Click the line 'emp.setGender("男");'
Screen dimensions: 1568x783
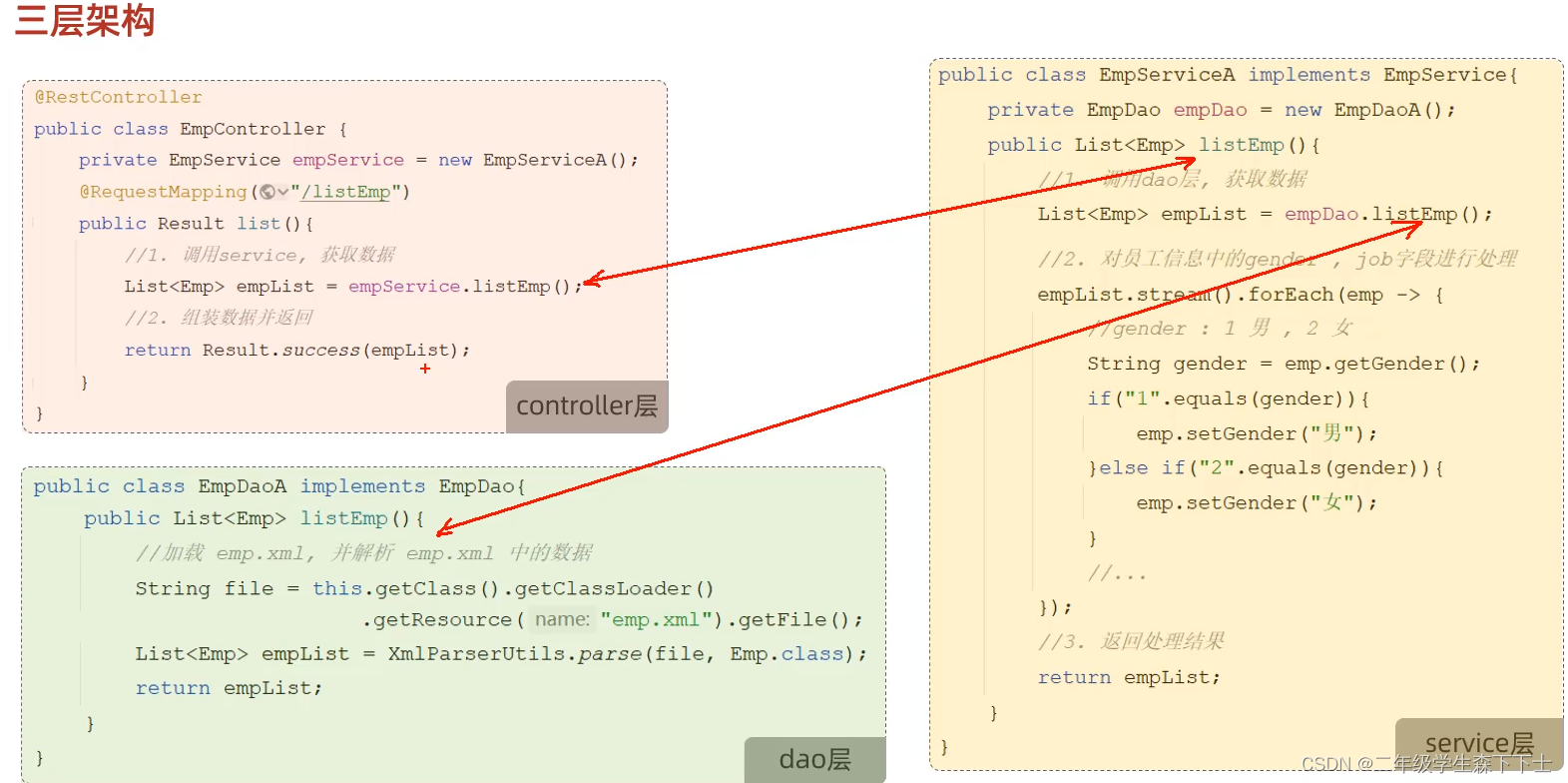coord(1258,433)
